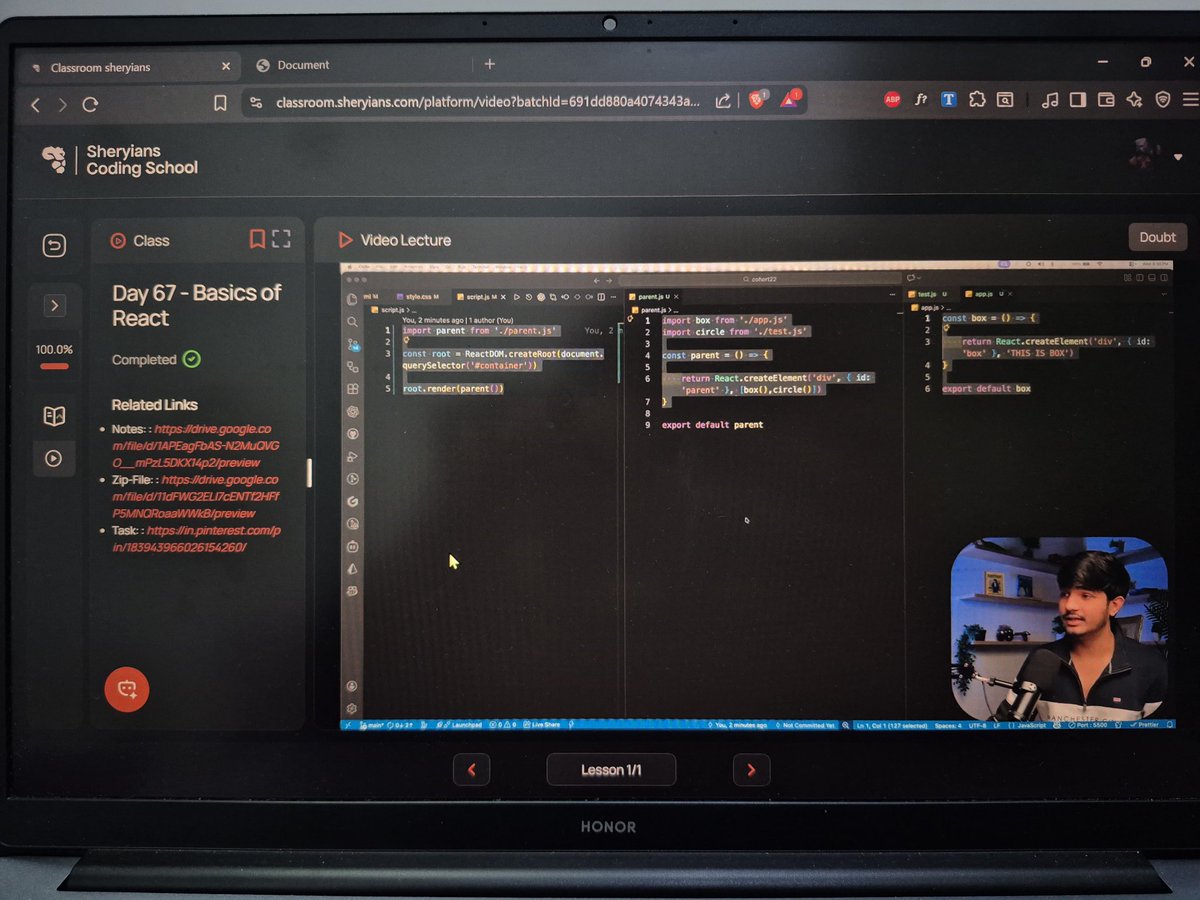Go to next lesson with right arrow
The height and width of the screenshot is (900, 1200).
coord(751,770)
